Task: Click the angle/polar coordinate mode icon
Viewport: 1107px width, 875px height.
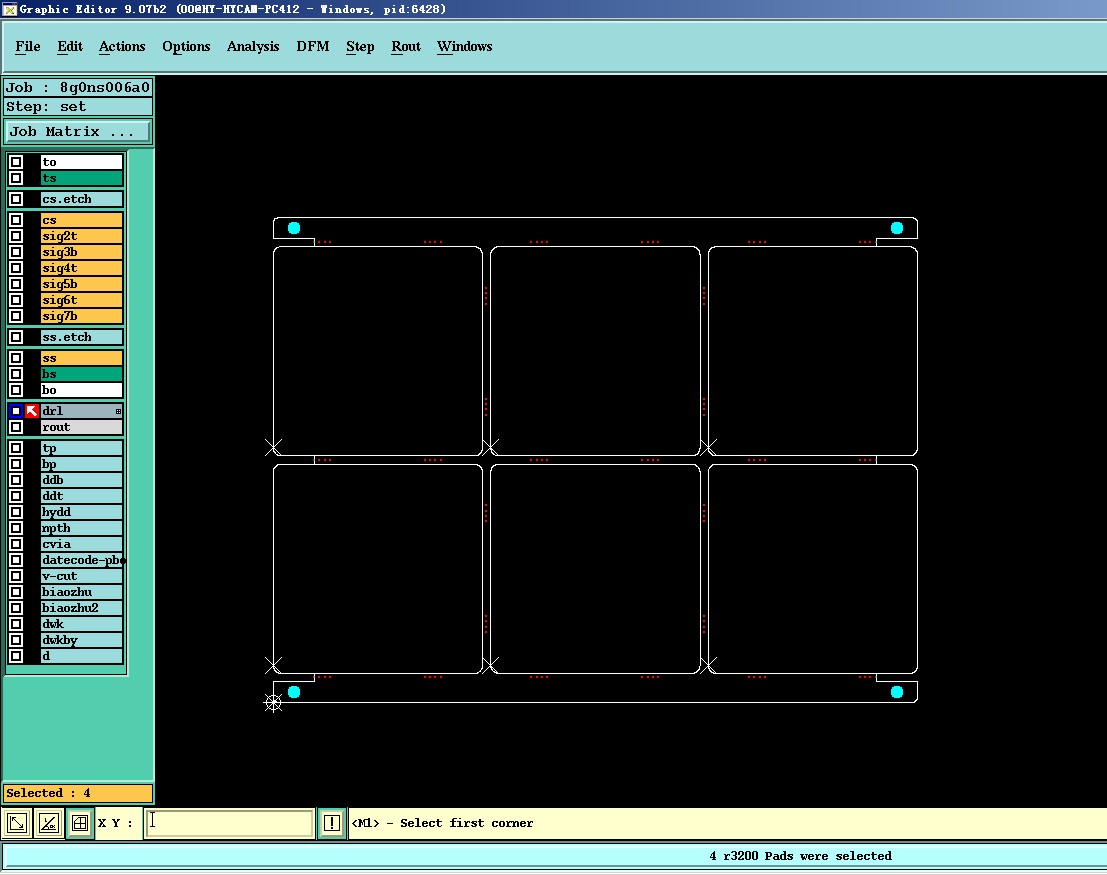Action: (49, 823)
